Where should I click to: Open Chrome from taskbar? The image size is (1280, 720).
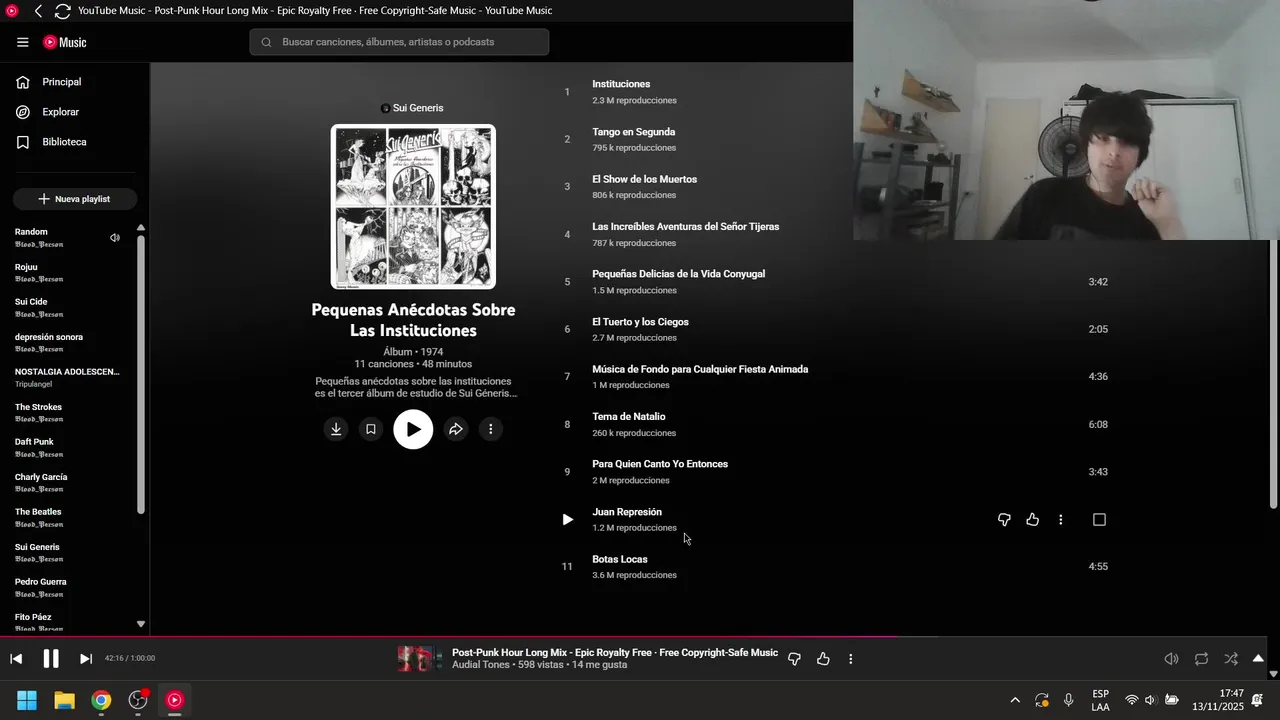click(101, 700)
